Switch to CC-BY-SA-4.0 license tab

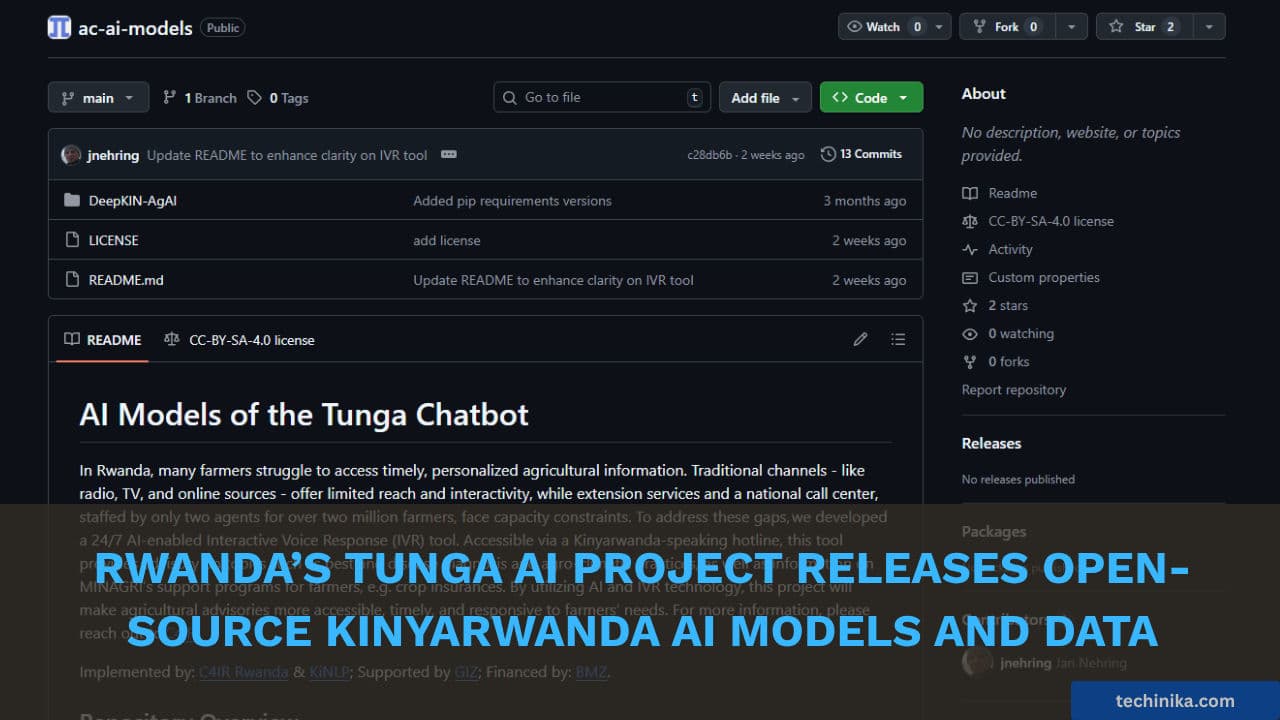239,340
